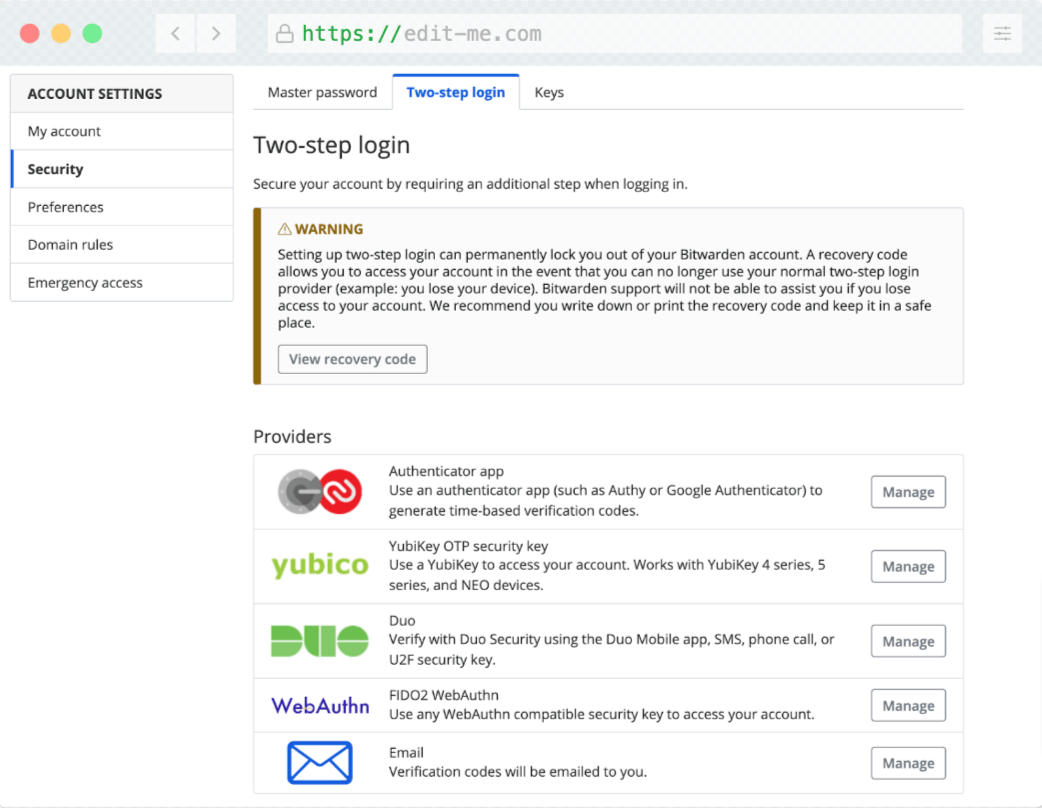Select the Two-step login tab
The width and height of the screenshot is (1042, 808).
point(455,92)
